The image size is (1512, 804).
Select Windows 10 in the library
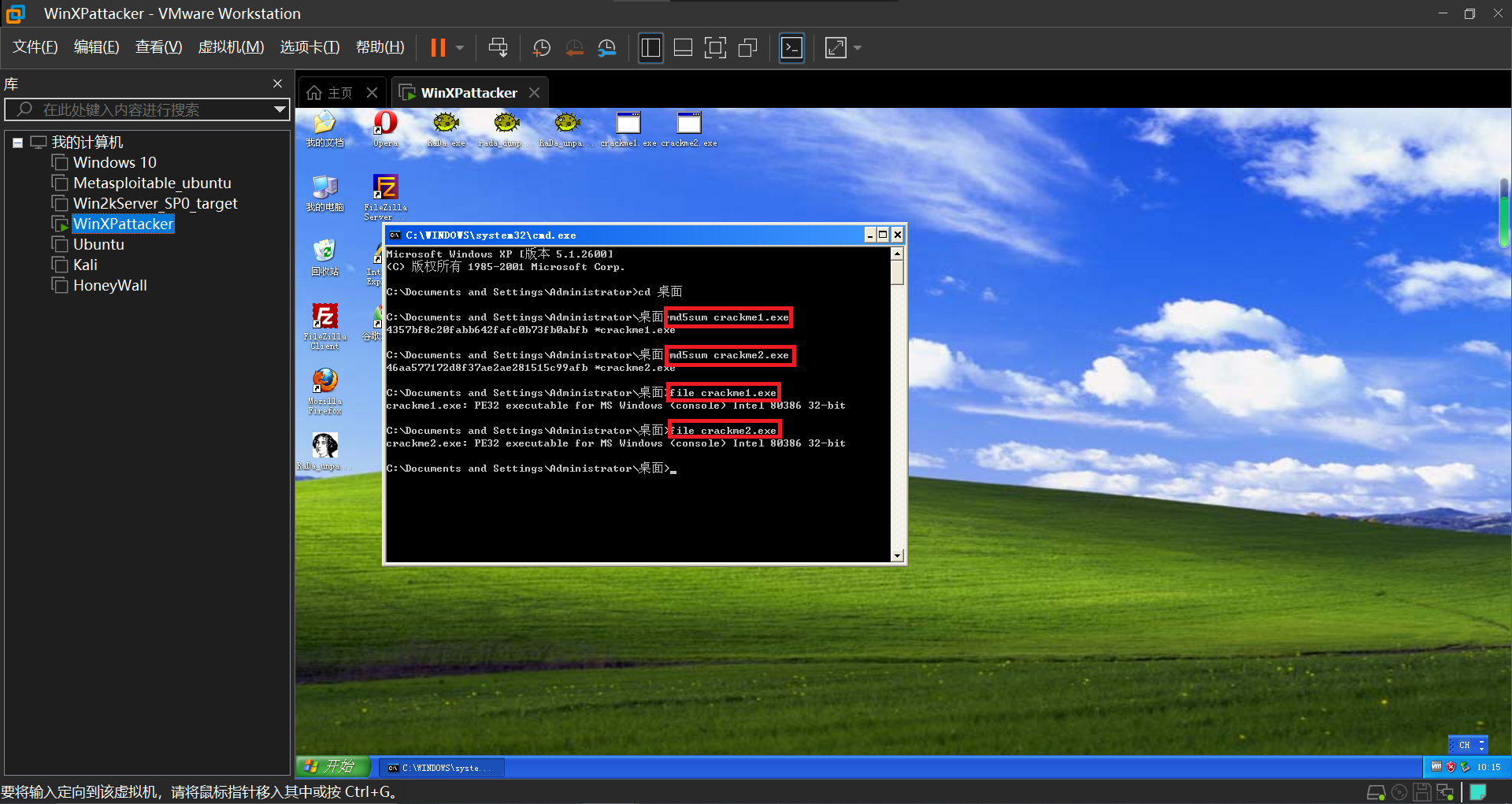tap(115, 163)
